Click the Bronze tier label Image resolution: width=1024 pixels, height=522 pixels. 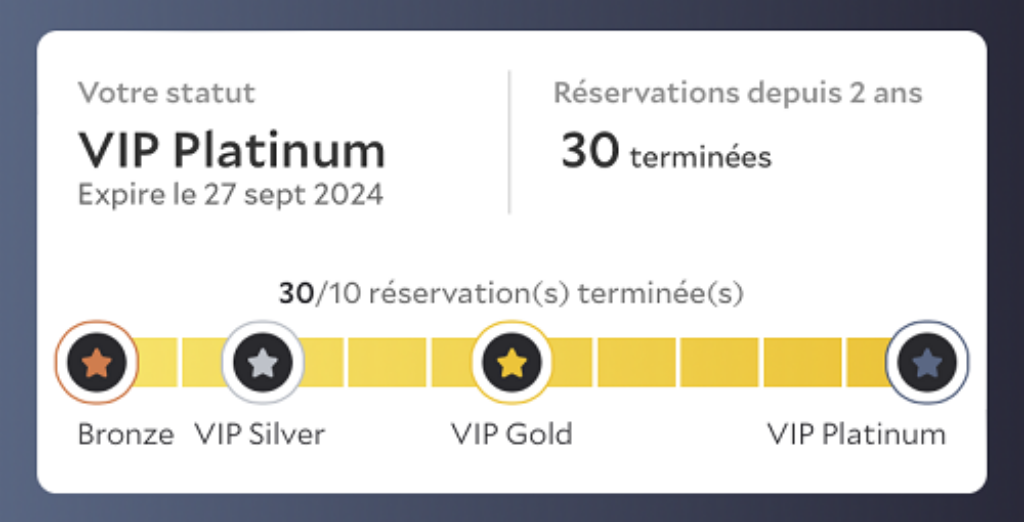pyautogui.click(x=126, y=435)
